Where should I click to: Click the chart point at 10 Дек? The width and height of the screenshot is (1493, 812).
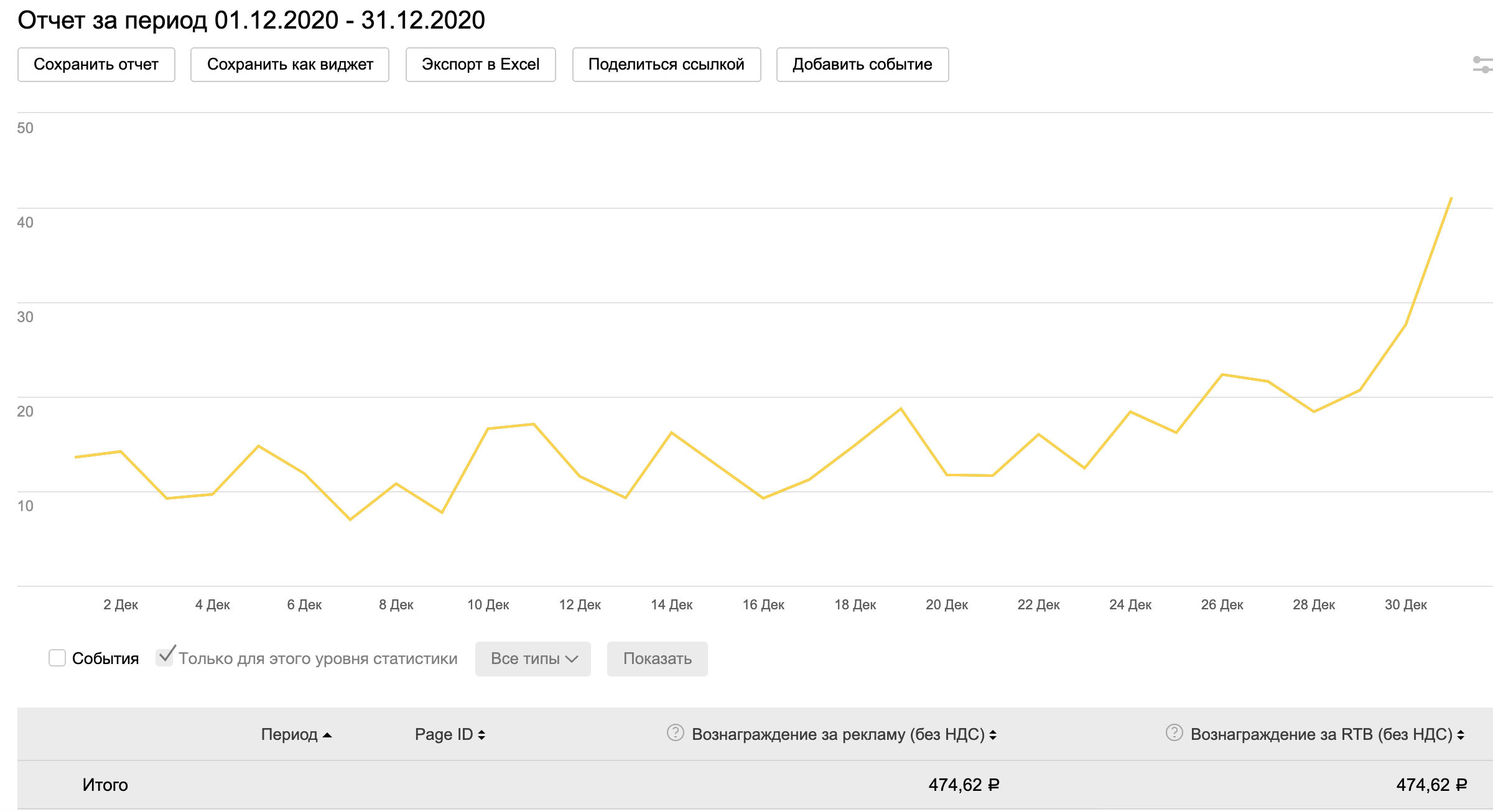[488, 428]
